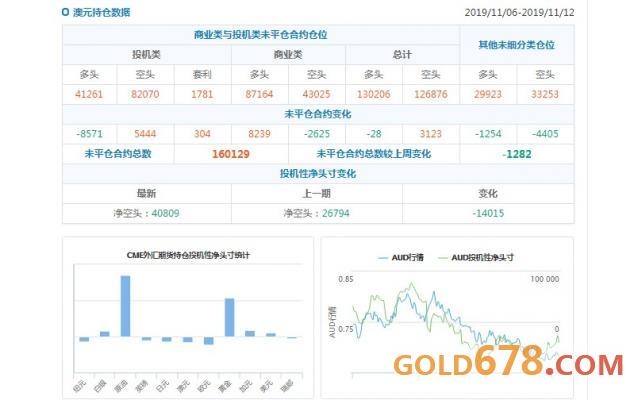The image size is (640, 400).
Task: Select the change value -1254
Action: [x=488, y=134]
